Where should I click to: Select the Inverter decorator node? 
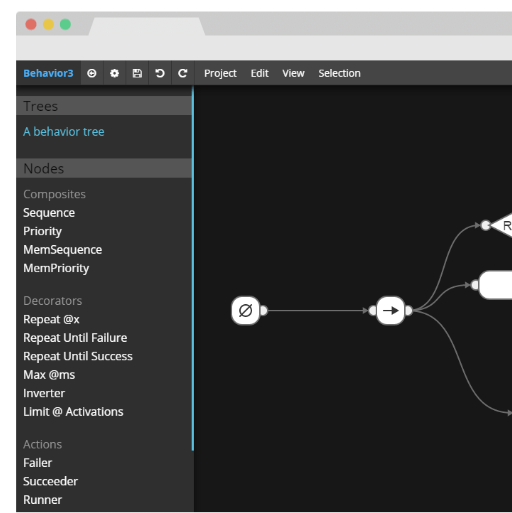coord(44,393)
